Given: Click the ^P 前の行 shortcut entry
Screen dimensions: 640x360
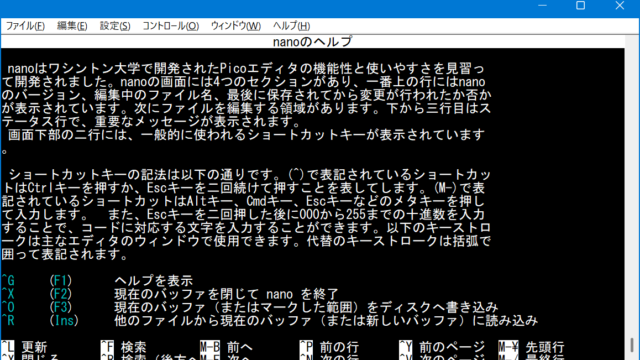Looking at the screenshot, I should click(x=329, y=347).
